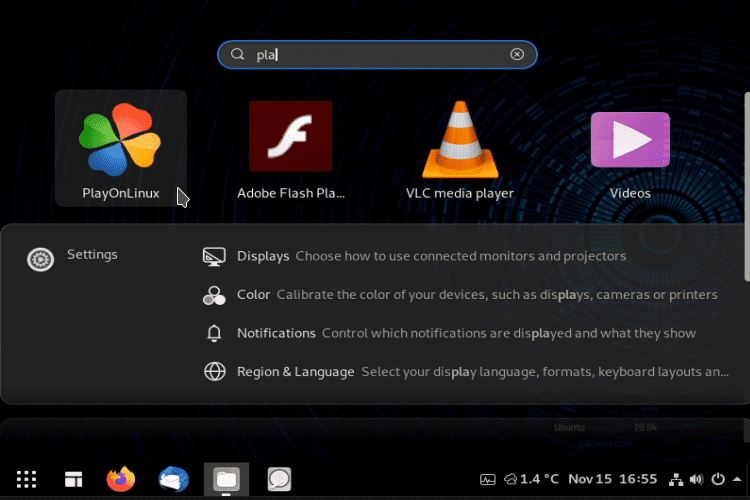Launch Thunderbird mail from the panel
Image resolution: width=750 pixels, height=500 pixels.
174,479
